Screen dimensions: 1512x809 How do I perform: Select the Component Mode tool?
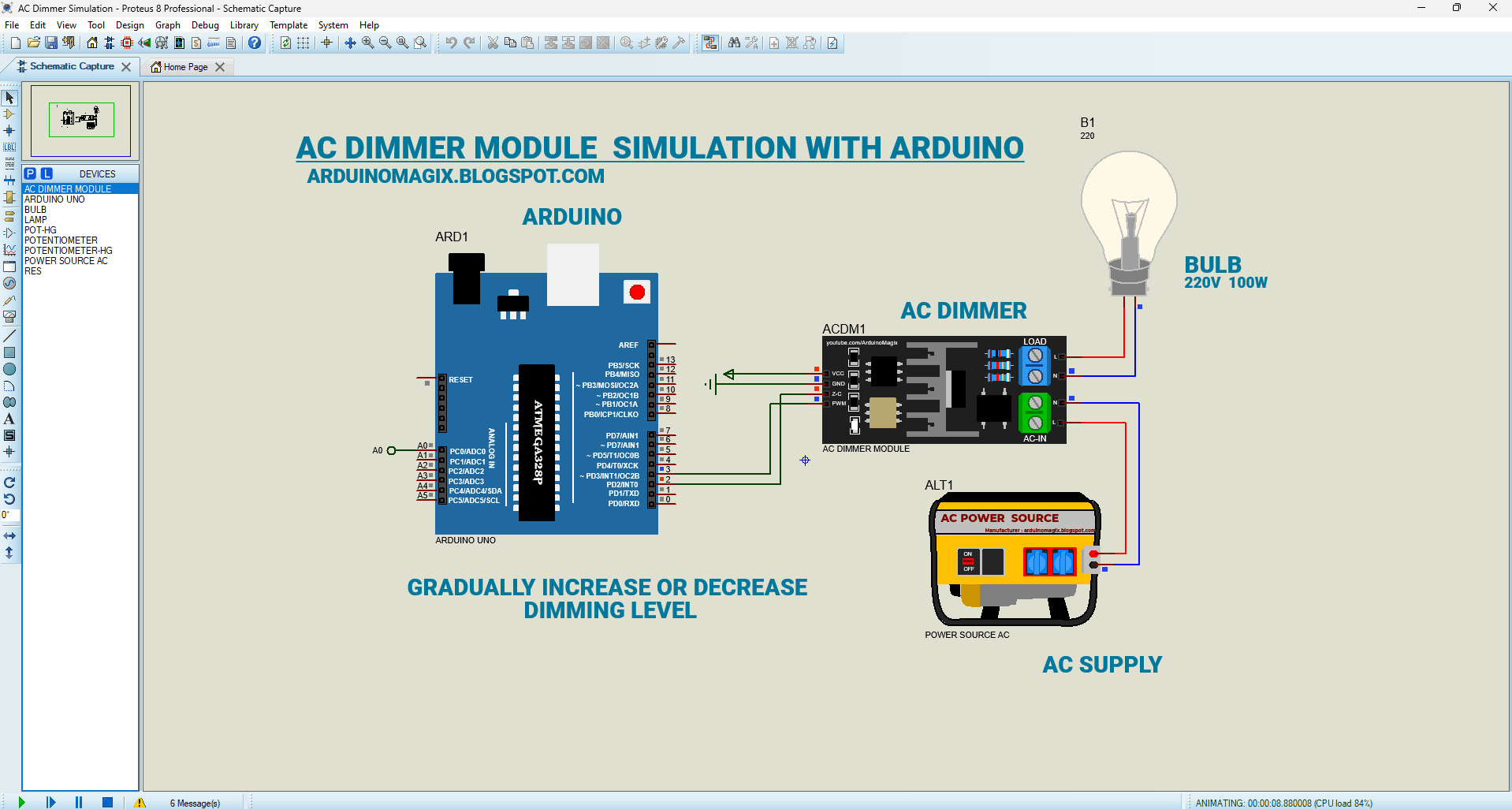coord(9,114)
